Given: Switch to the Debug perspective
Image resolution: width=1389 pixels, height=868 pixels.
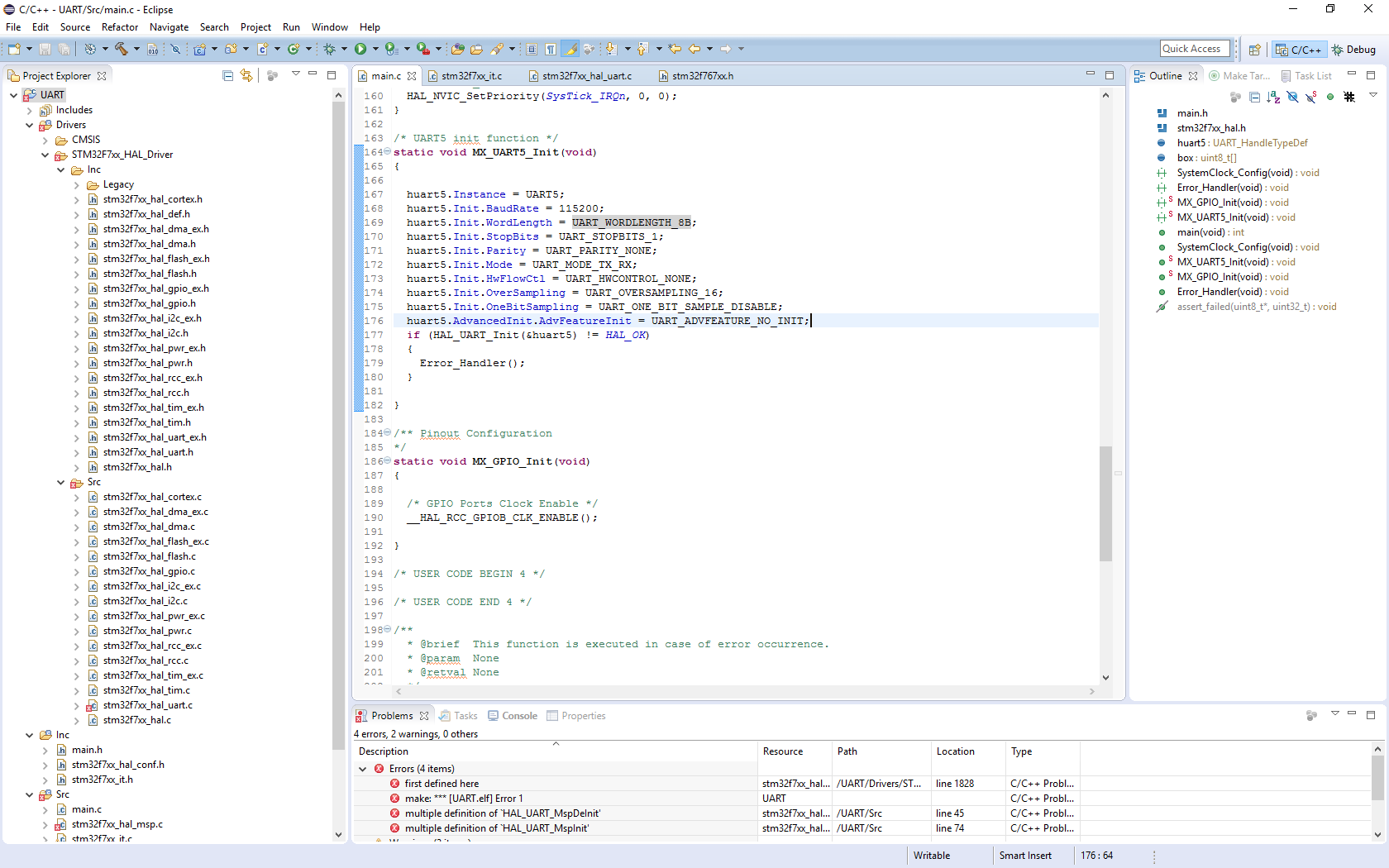Looking at the screenshot, I should pos(1353,50).
